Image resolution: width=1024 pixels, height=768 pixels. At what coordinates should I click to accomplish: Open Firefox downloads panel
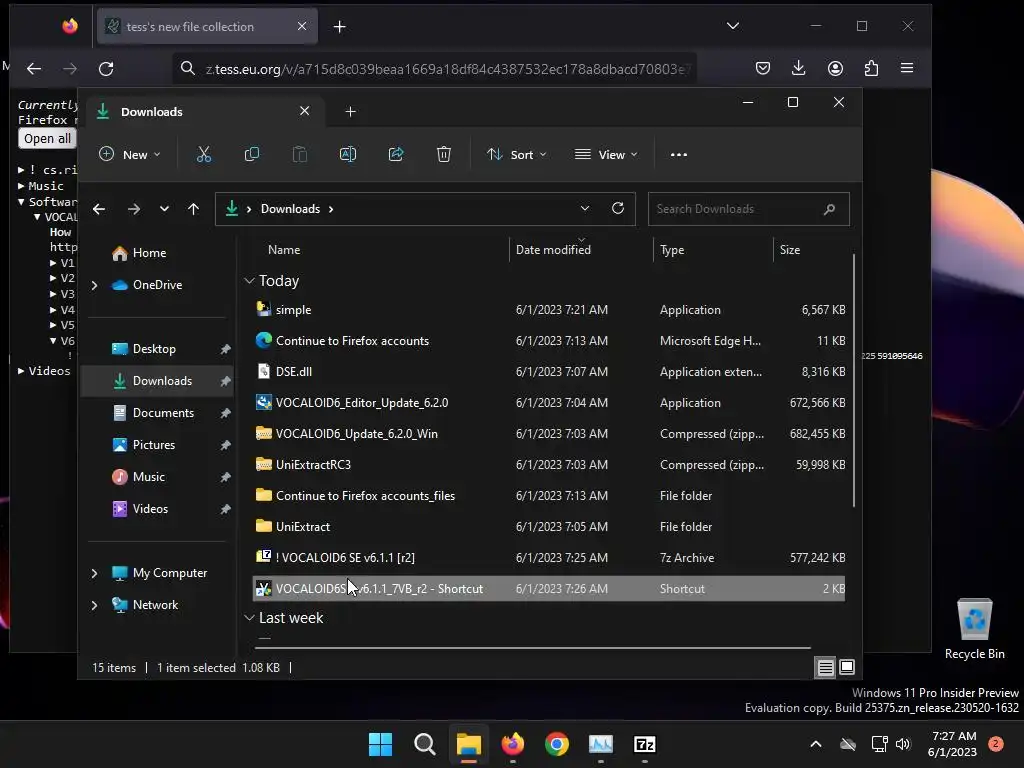coord(798,68)
